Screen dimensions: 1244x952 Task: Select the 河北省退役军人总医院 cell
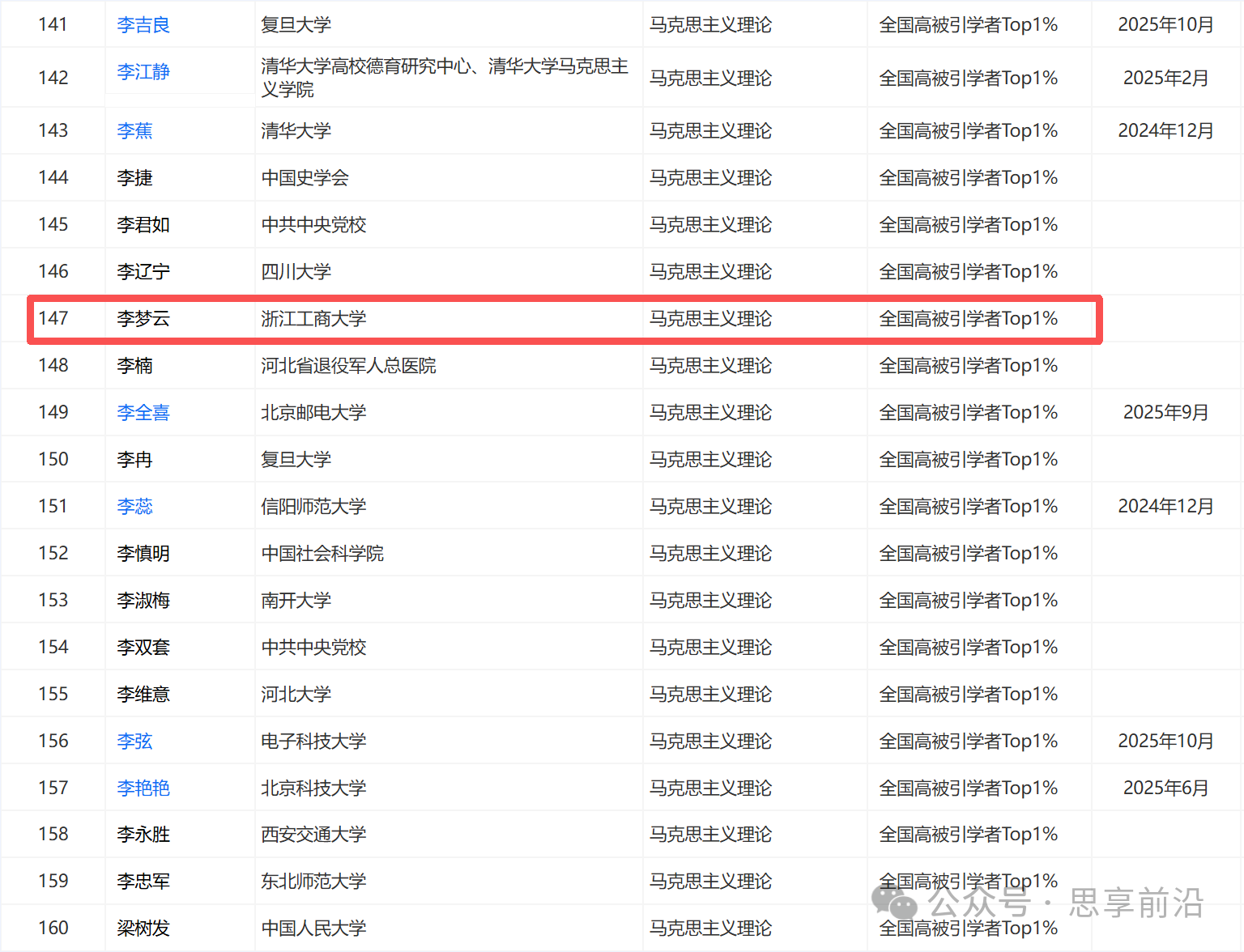click(348, 366)
